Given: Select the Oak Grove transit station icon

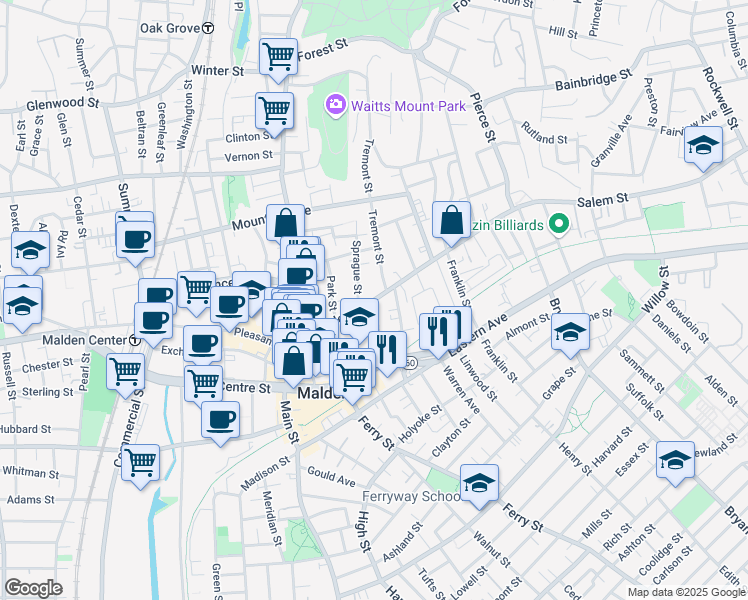Looking at the screenshot, I should pos(207,28).
